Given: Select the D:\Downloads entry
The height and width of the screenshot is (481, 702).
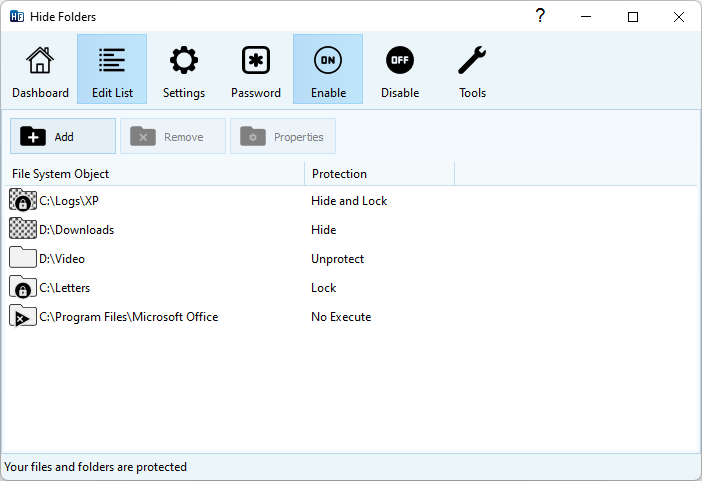Looking at the screenshot, I should coord(77,230).
